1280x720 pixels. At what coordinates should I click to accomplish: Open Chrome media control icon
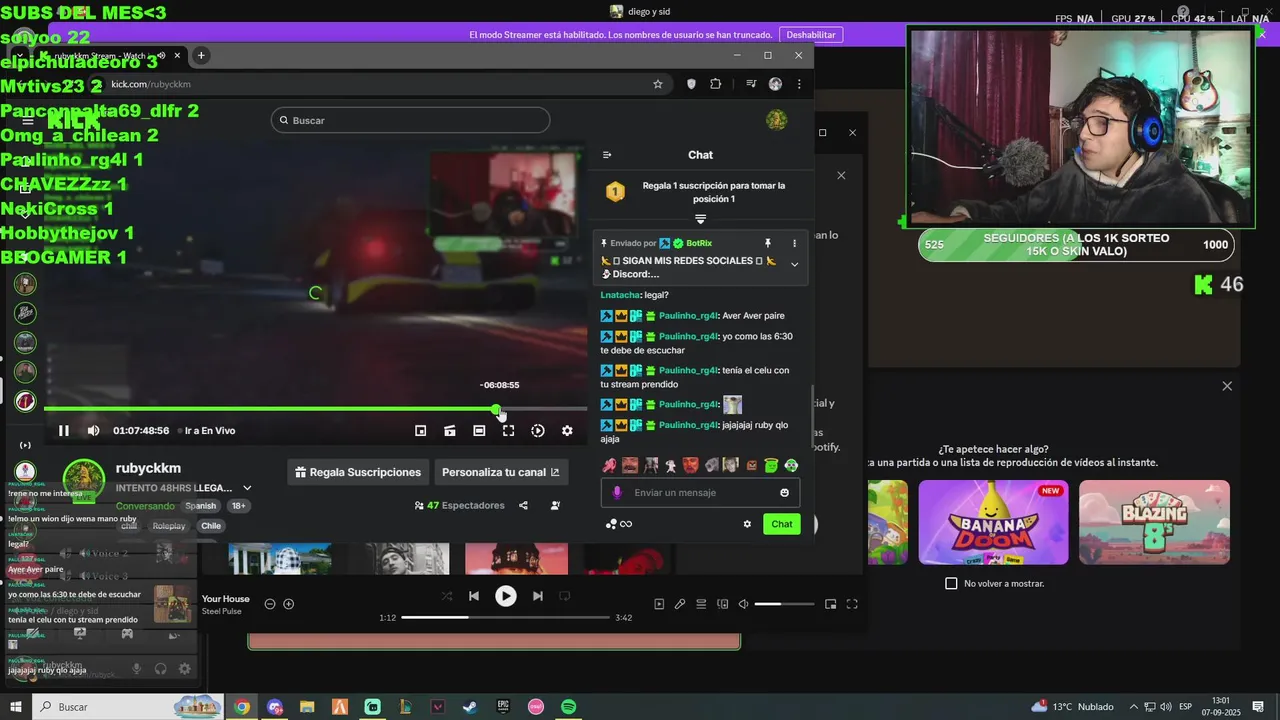pyautogui.click(x=751, y=84)
